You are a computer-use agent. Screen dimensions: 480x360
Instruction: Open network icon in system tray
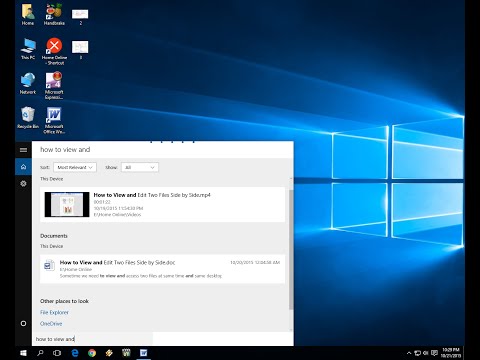click(x=417, y=353)
